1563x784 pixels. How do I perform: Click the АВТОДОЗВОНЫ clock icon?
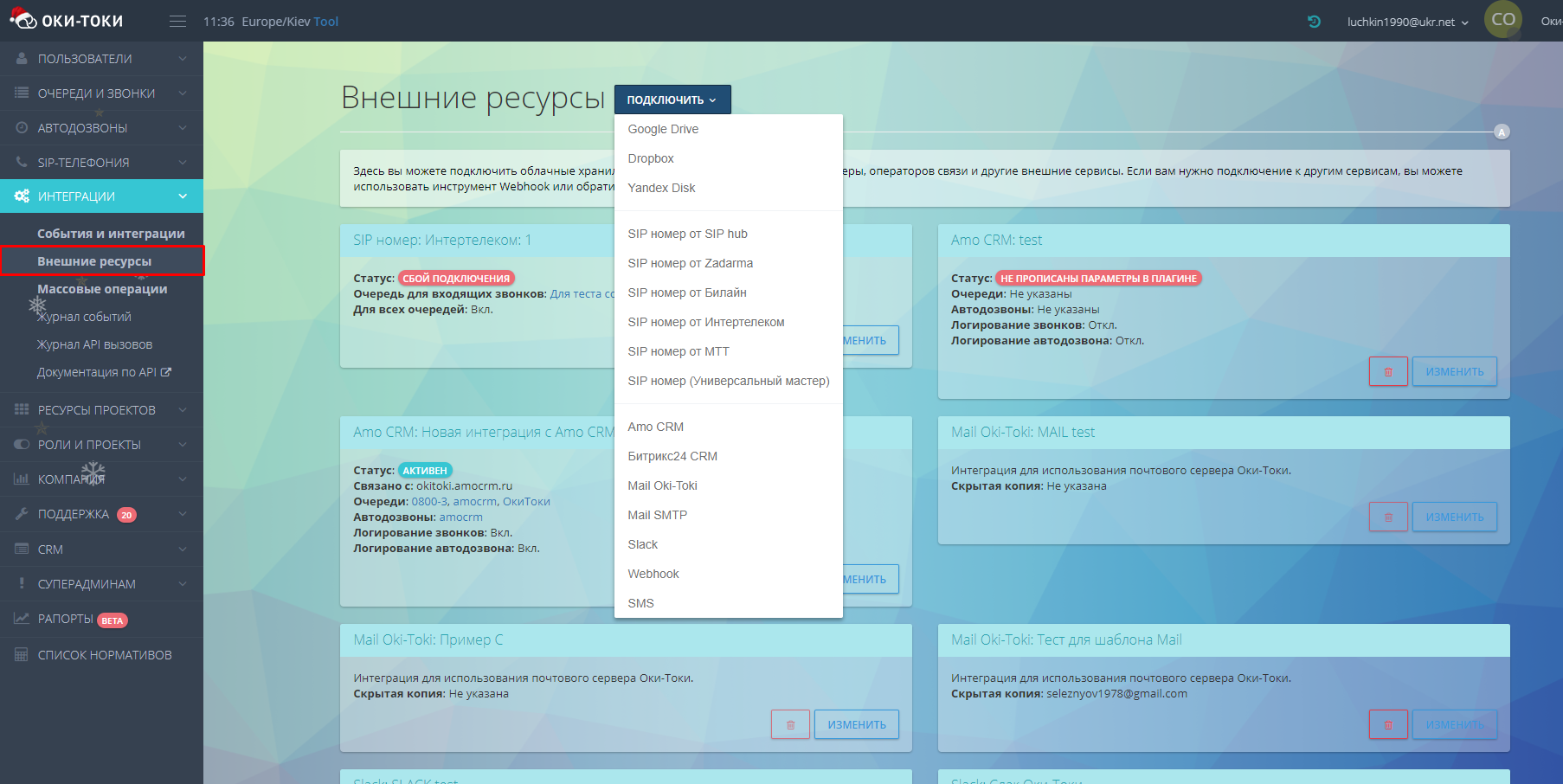tap(22, 128)
